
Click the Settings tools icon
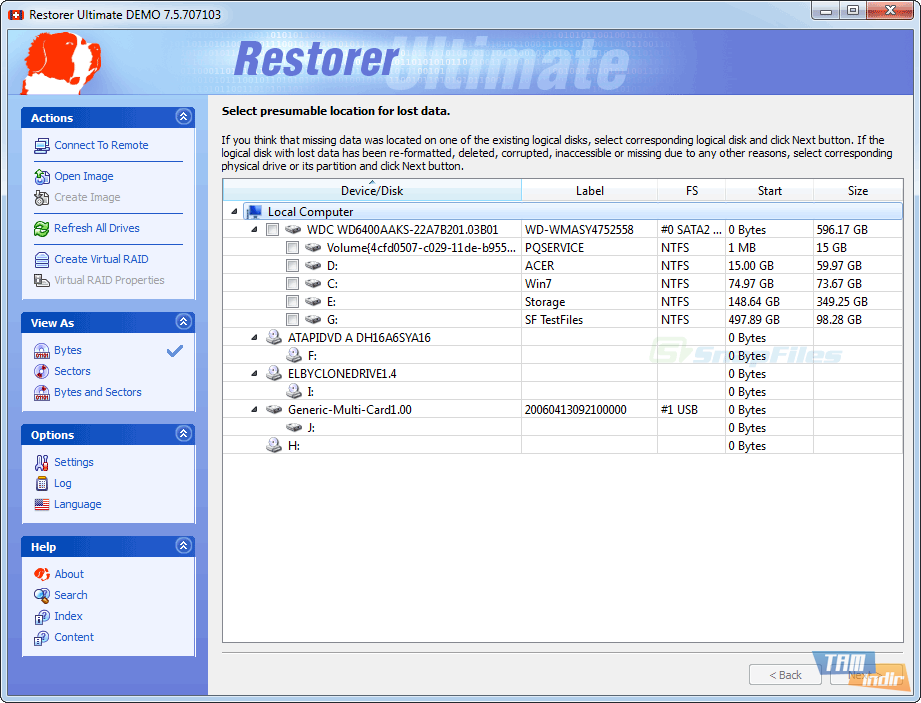point(42,463)
